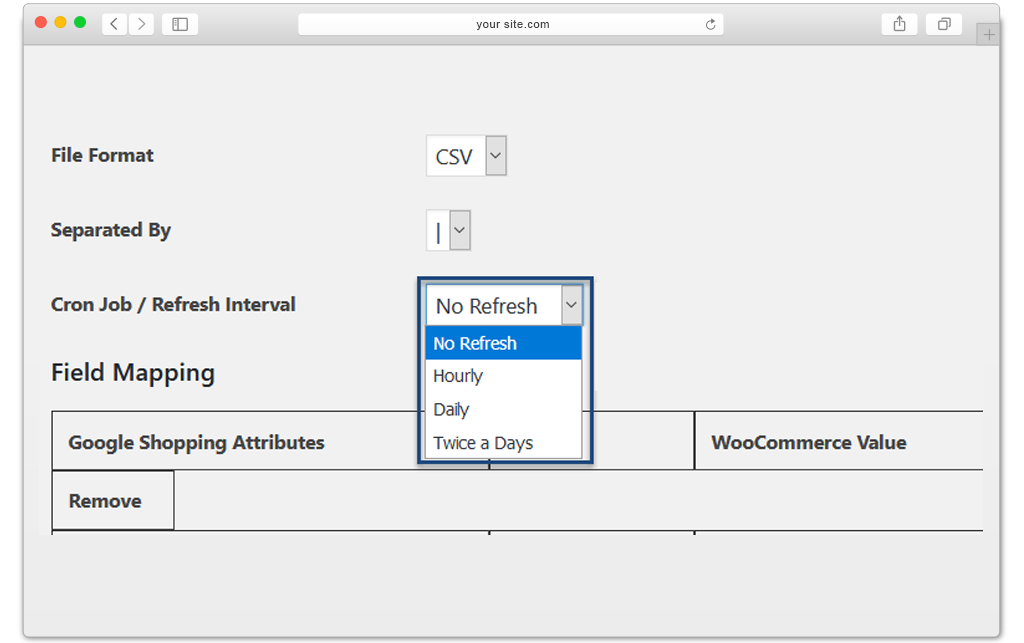The image size is (1024, 643).
Task: Show all tabs overview icon
Action: pos(944,24)
